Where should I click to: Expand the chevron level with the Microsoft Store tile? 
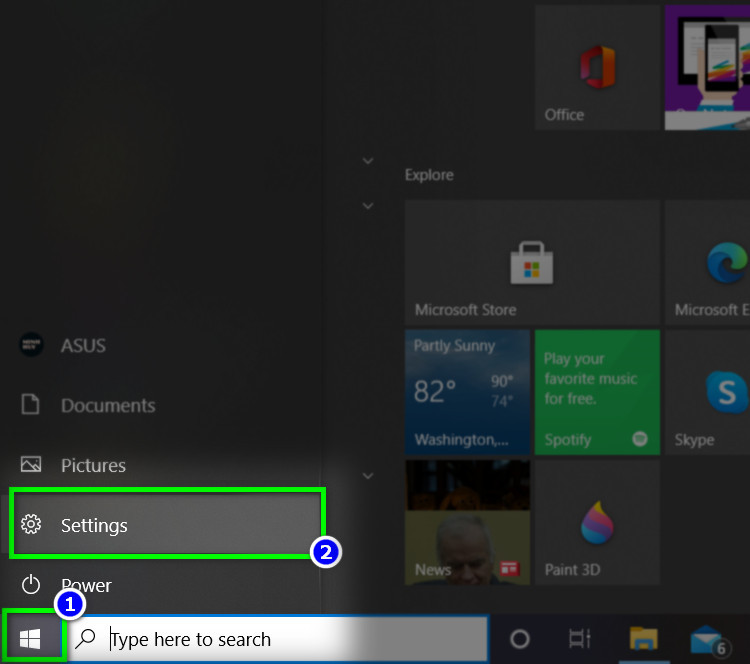[368, 206]
